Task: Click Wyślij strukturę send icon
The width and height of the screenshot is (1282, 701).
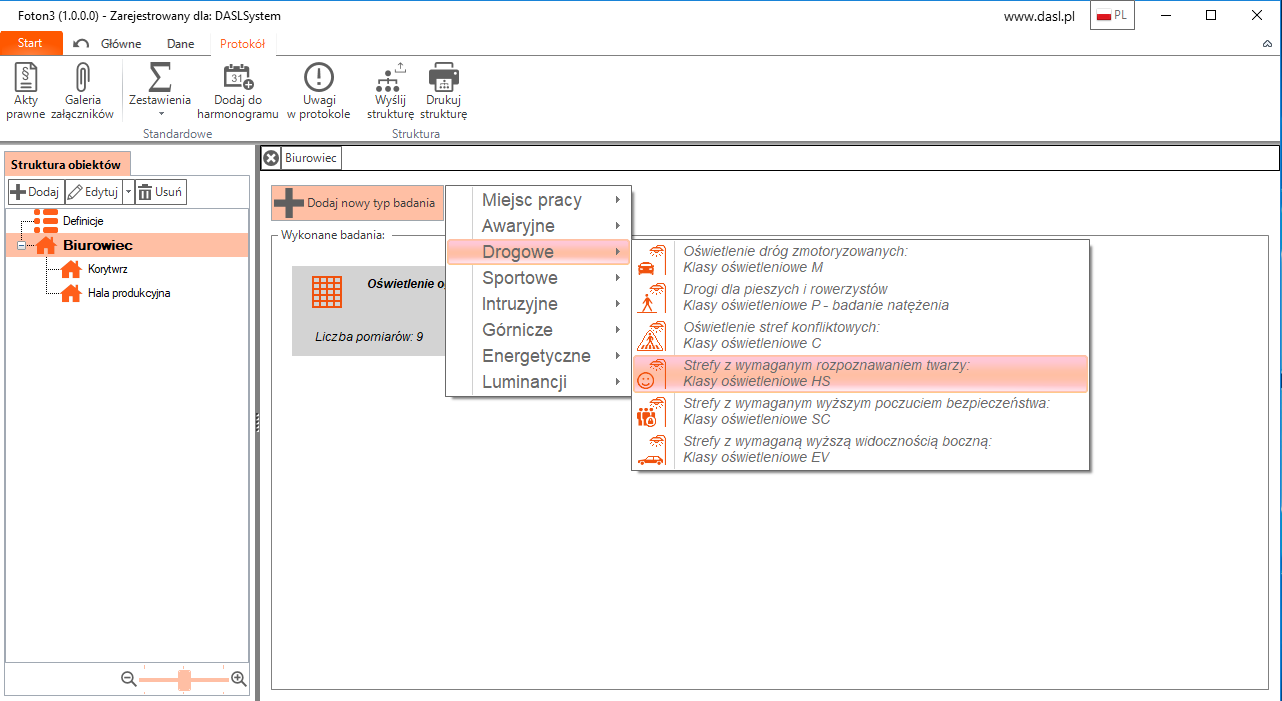Action: coord(389,91)
